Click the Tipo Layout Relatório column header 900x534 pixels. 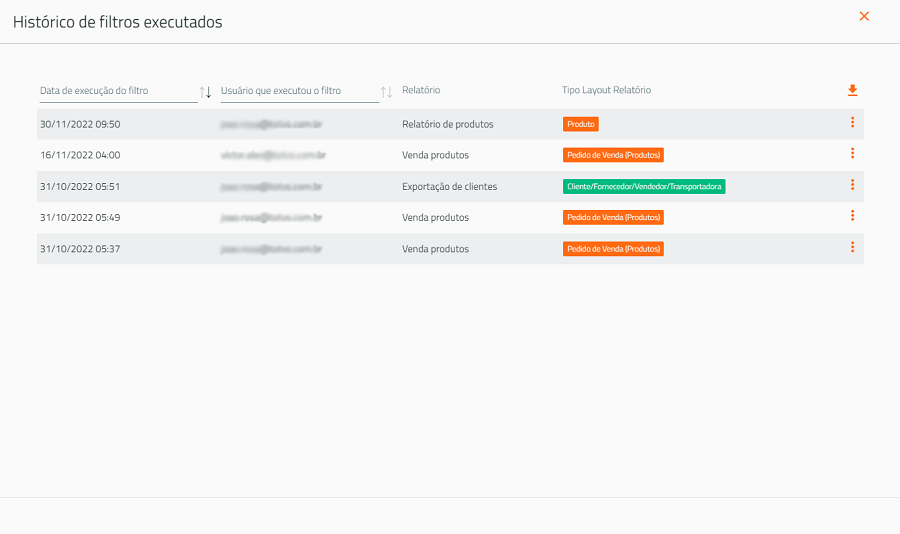pos(606,90)
